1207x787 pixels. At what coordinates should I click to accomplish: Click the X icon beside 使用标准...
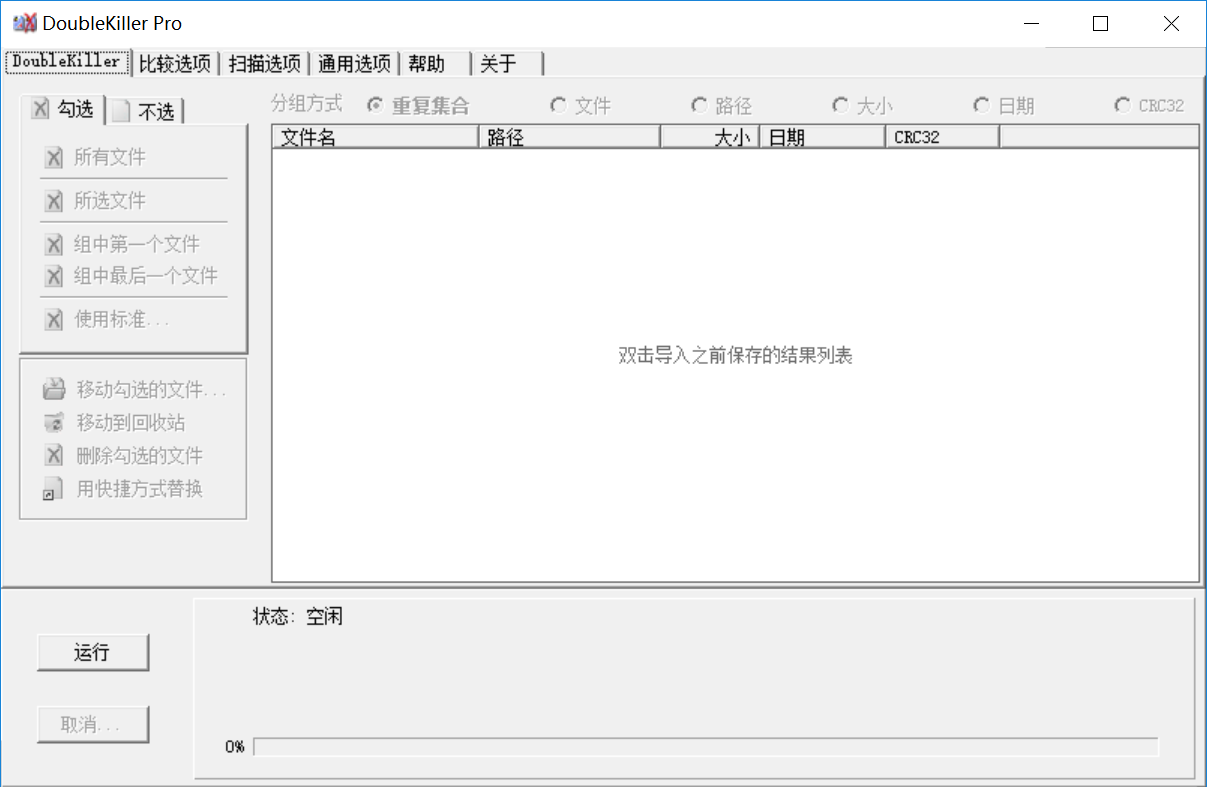(x=54, y=320)
